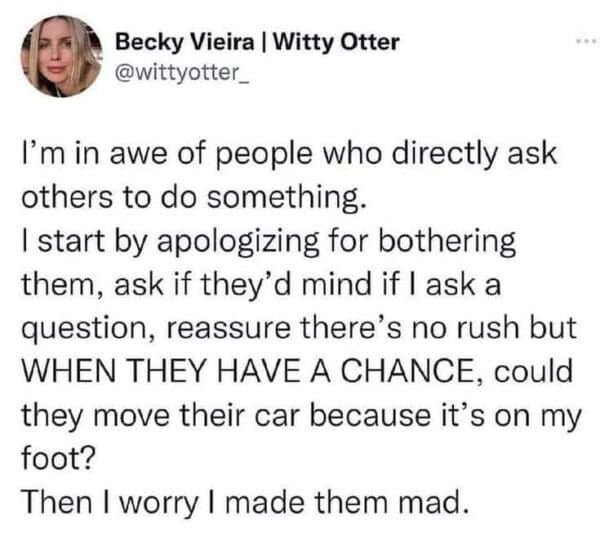Click the word "directly" in the tweet
Image resolution: width=600 pixels, height=555 pixels.
tap(438, 157)
